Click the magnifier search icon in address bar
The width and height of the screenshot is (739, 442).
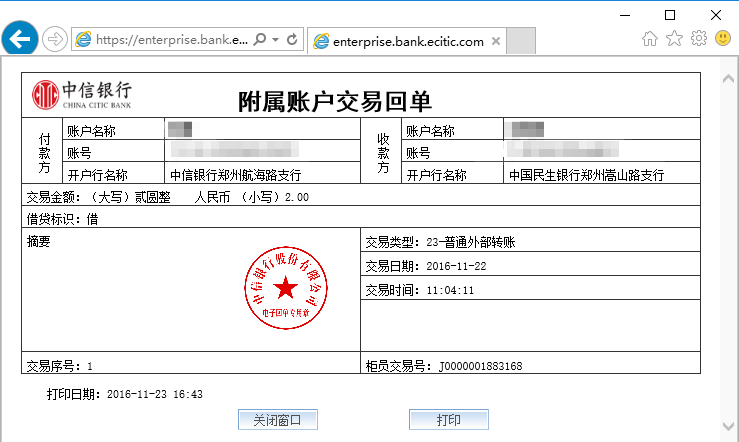(260, 40)
